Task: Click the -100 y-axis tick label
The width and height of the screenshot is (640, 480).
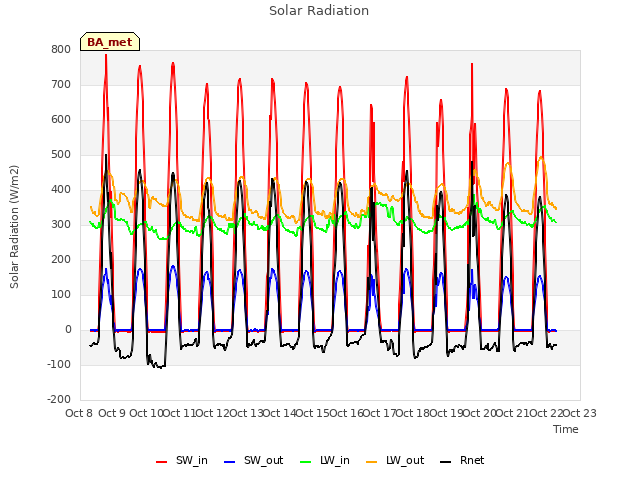Action: (x=59, y=364)
